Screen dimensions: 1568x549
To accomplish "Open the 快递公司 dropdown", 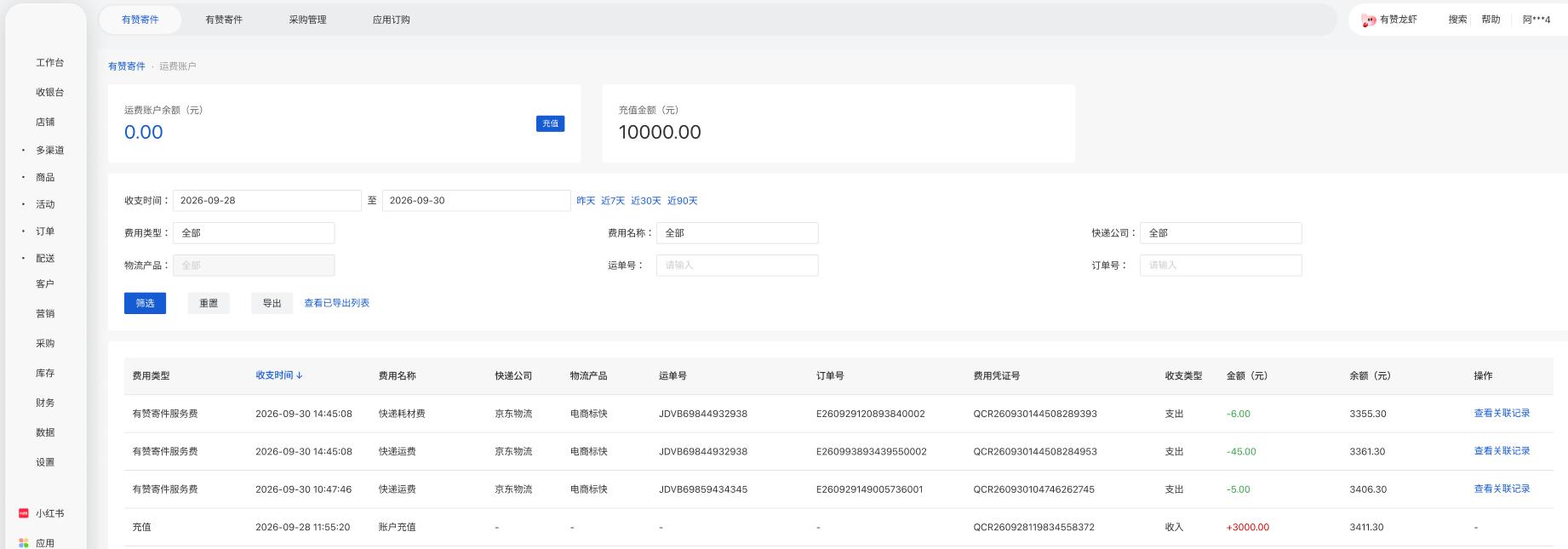I will coord(1221,232).
